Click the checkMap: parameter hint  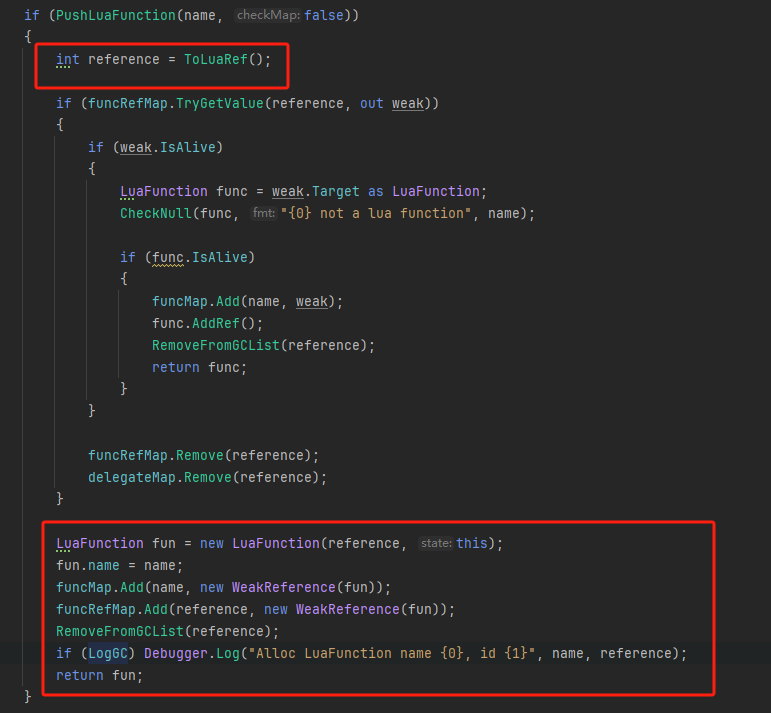tap(268, 15)
